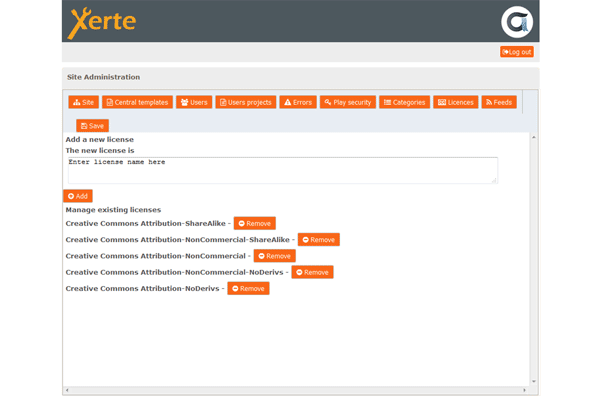This screenshot has width=600, height=400.
Task: Remove the Attribution-NonCommercial-ShareAlike license
Action: 319,240
